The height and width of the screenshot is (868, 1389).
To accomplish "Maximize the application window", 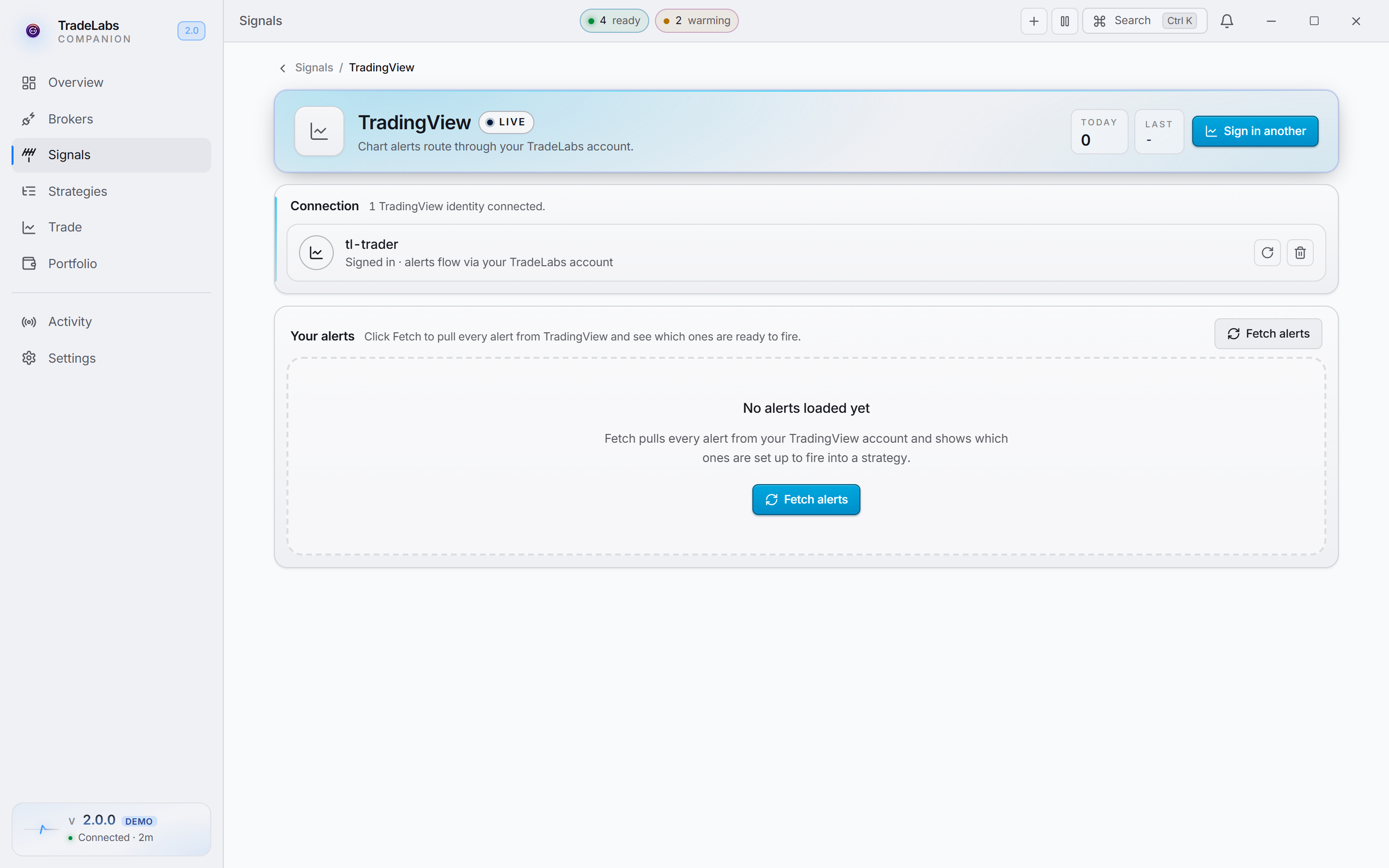I will point(1314,21).
